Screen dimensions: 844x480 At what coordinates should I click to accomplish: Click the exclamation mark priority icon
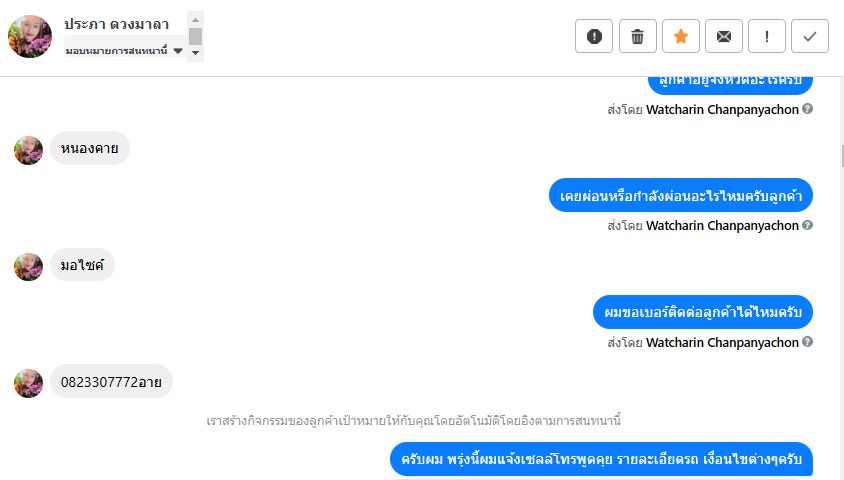tap(766, 36)
